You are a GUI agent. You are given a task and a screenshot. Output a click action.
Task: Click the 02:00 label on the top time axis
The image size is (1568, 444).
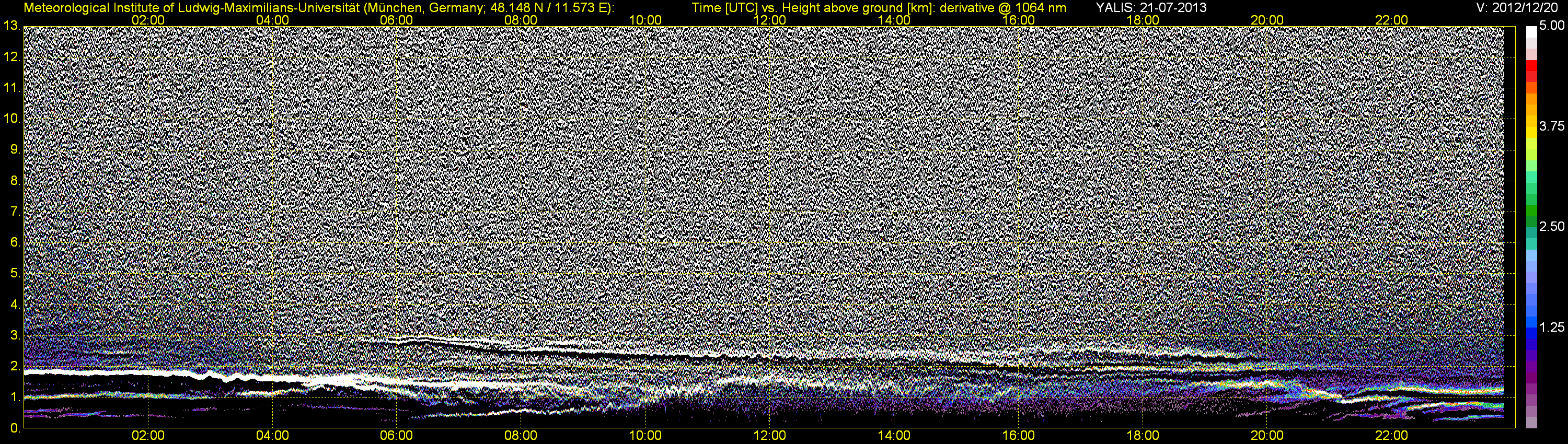pyautogui.click(x=148, y=20)
